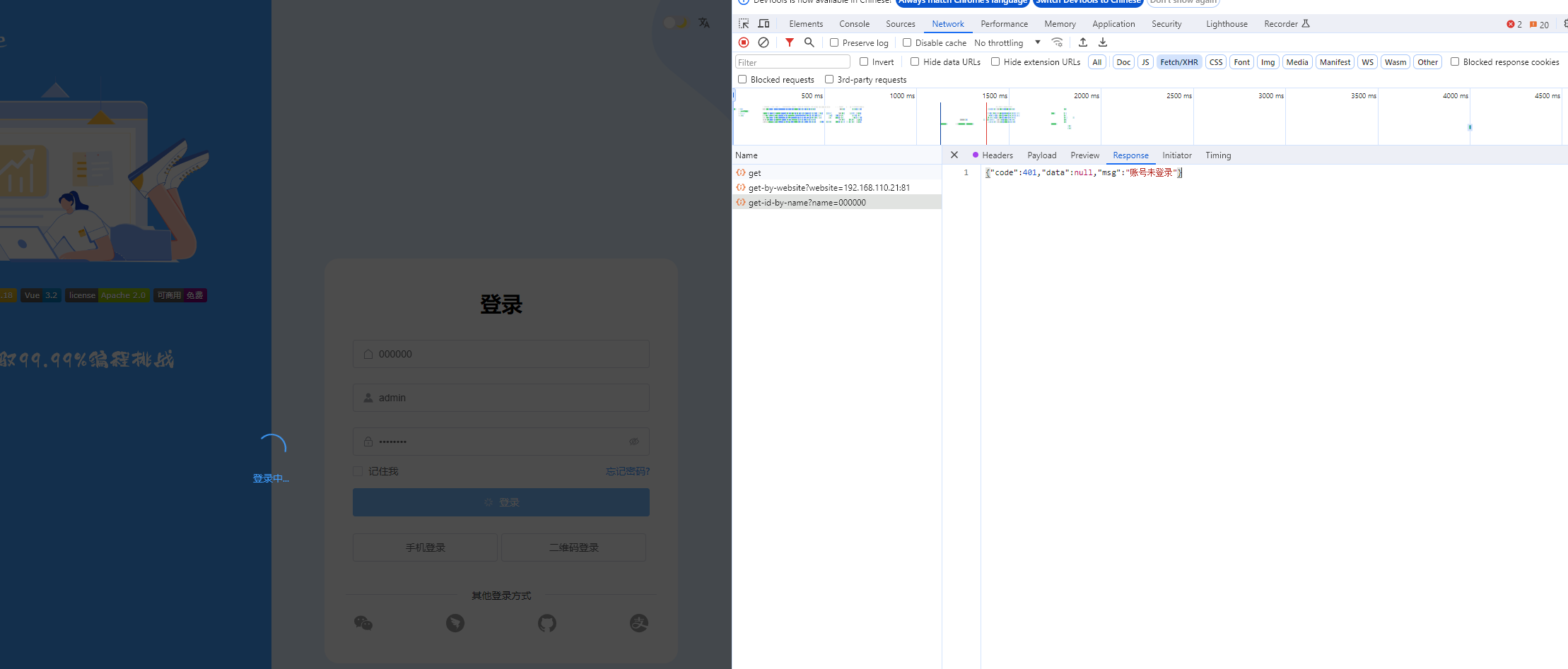Open the No throttling dropdown
The height and width of the screenshot is (669, 1568).
click(1007, 43)
